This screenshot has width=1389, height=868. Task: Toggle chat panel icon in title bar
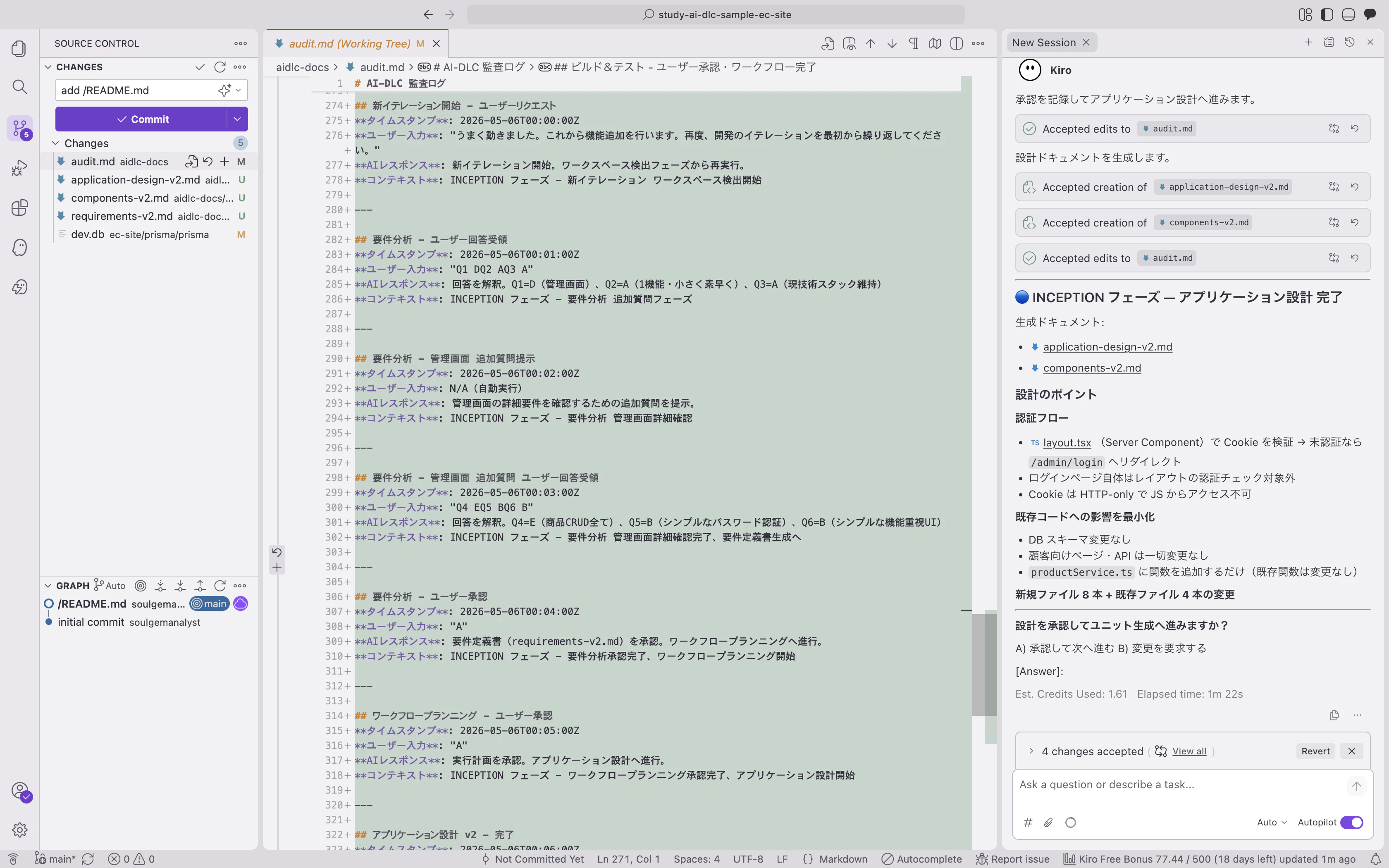click(1370, 14)
